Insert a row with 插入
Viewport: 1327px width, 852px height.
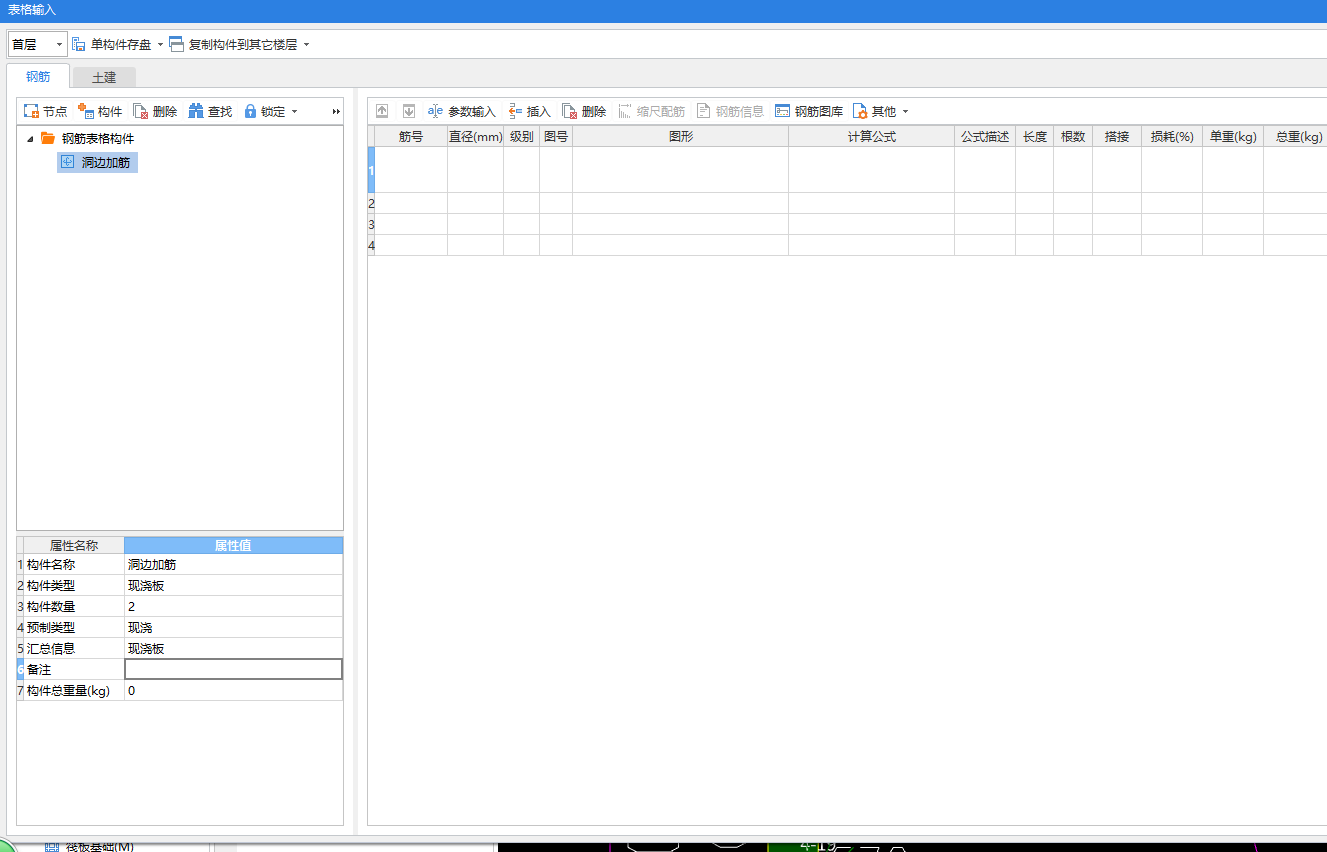[529, 111]
